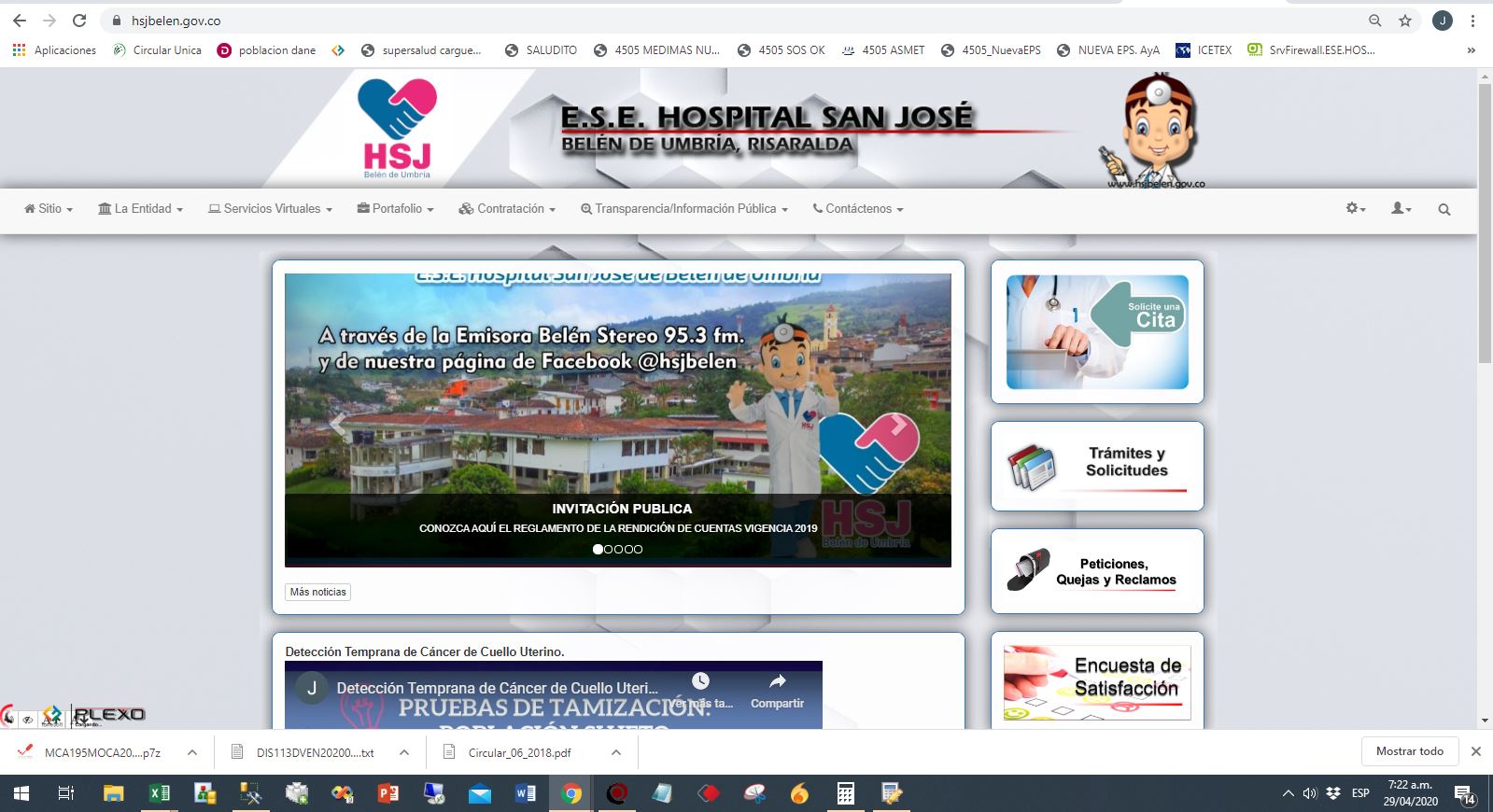Screen dimensions: 1493x812
Task: Open Transparencia/Información Pública menu
Action: coord(684,209)
